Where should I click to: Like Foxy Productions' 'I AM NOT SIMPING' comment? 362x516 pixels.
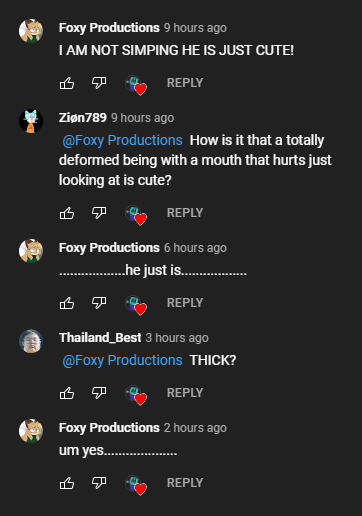click(67, 83)
